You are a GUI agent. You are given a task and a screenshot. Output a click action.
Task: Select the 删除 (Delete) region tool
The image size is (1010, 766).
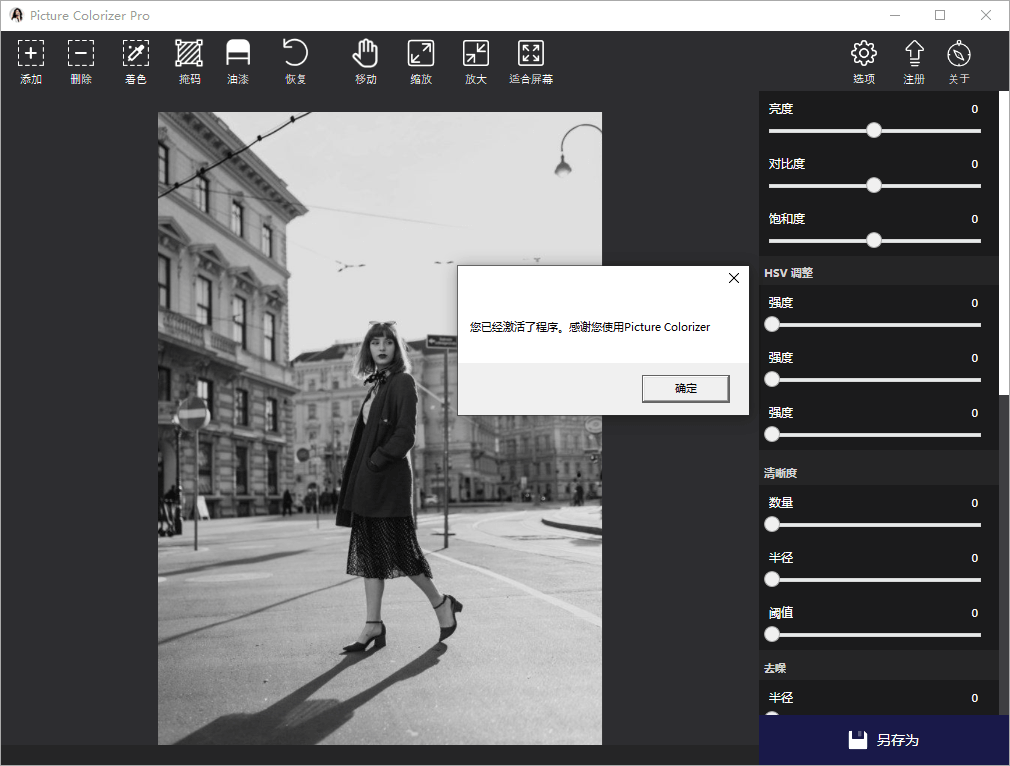[81, 54]
